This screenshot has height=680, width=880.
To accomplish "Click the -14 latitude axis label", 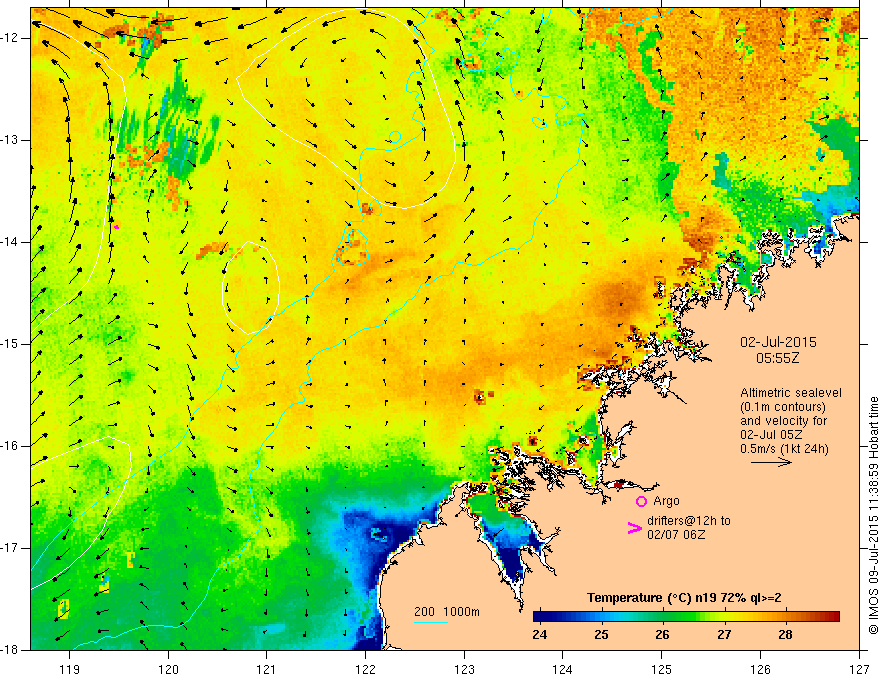I will click(x=10, y=242).
